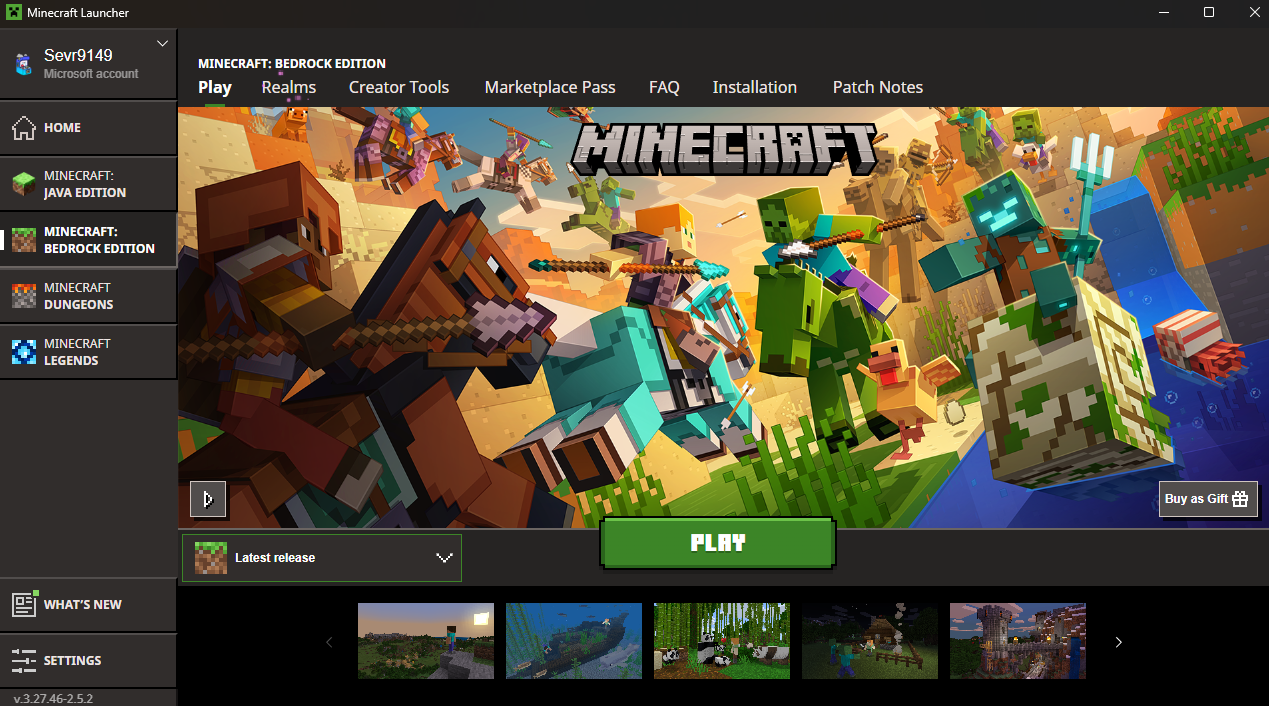Click the grass block icon in version selector
1269x706 pixels.
point(211,558)
